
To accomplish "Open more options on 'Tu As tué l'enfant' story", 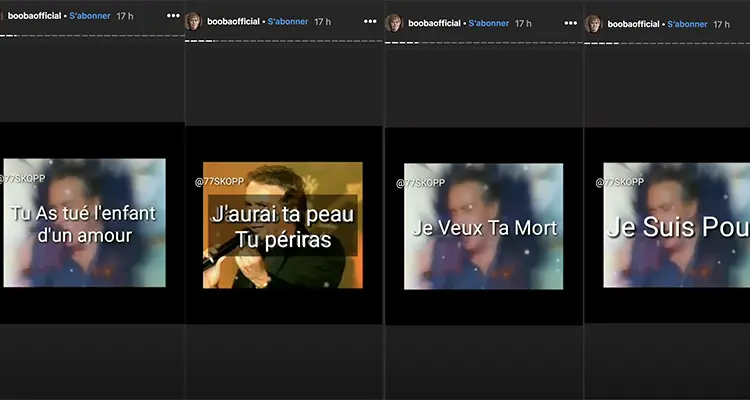I will (172, 17).
